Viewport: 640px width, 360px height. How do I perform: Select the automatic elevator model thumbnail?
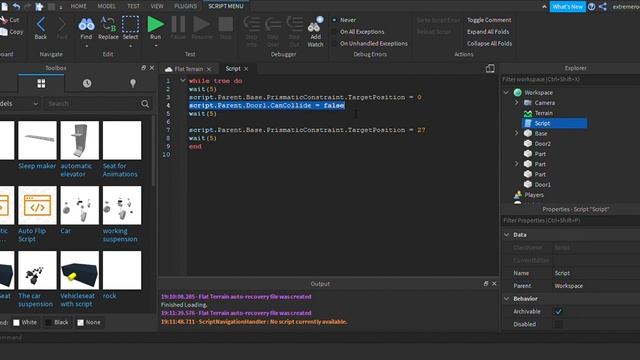click(79, 140)
